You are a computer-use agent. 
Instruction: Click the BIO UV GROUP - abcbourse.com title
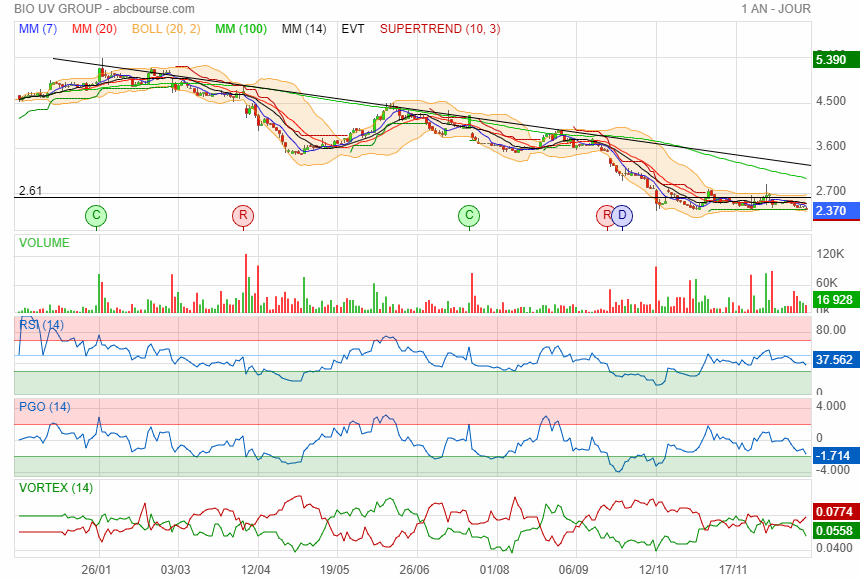coord(104,9)
